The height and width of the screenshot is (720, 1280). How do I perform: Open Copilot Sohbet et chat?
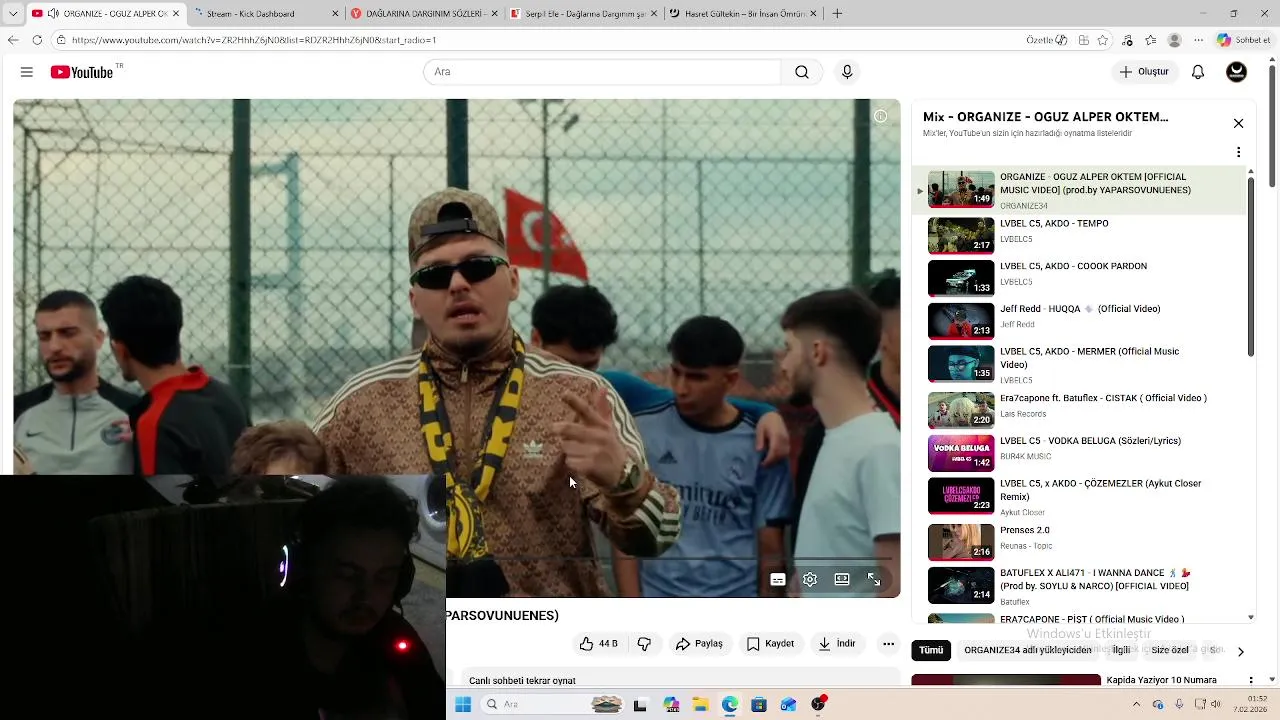[x=1244, y=40]
